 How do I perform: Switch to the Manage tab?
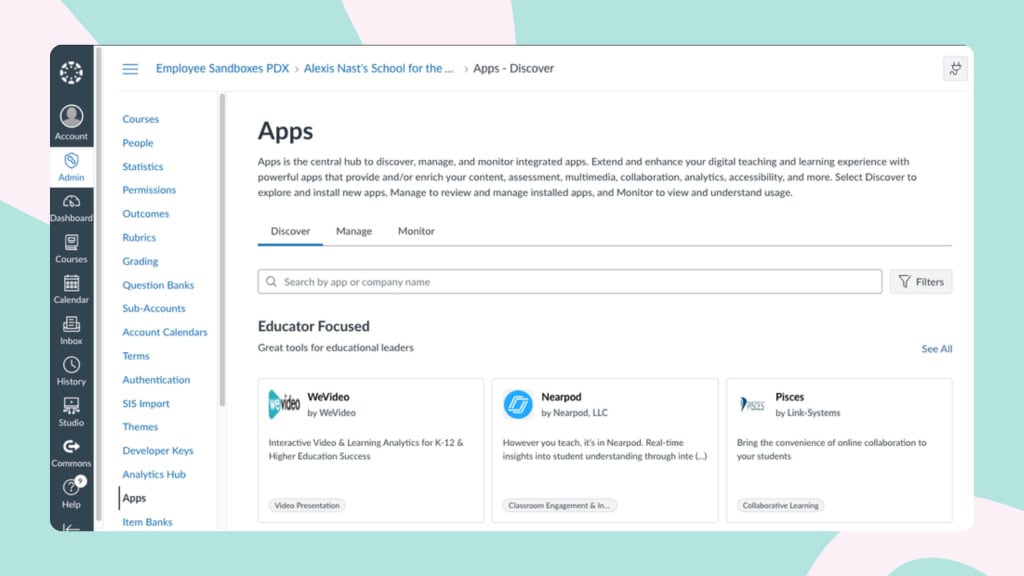(x=354, y=231)
